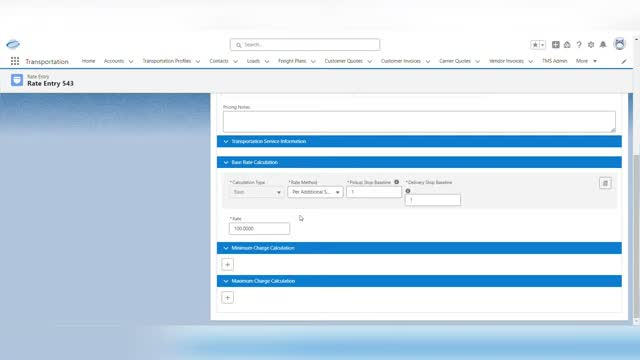This screenshot has width=640, height=360.
Task: Open the Setup gear icon
Action: (x=591, y=44)
